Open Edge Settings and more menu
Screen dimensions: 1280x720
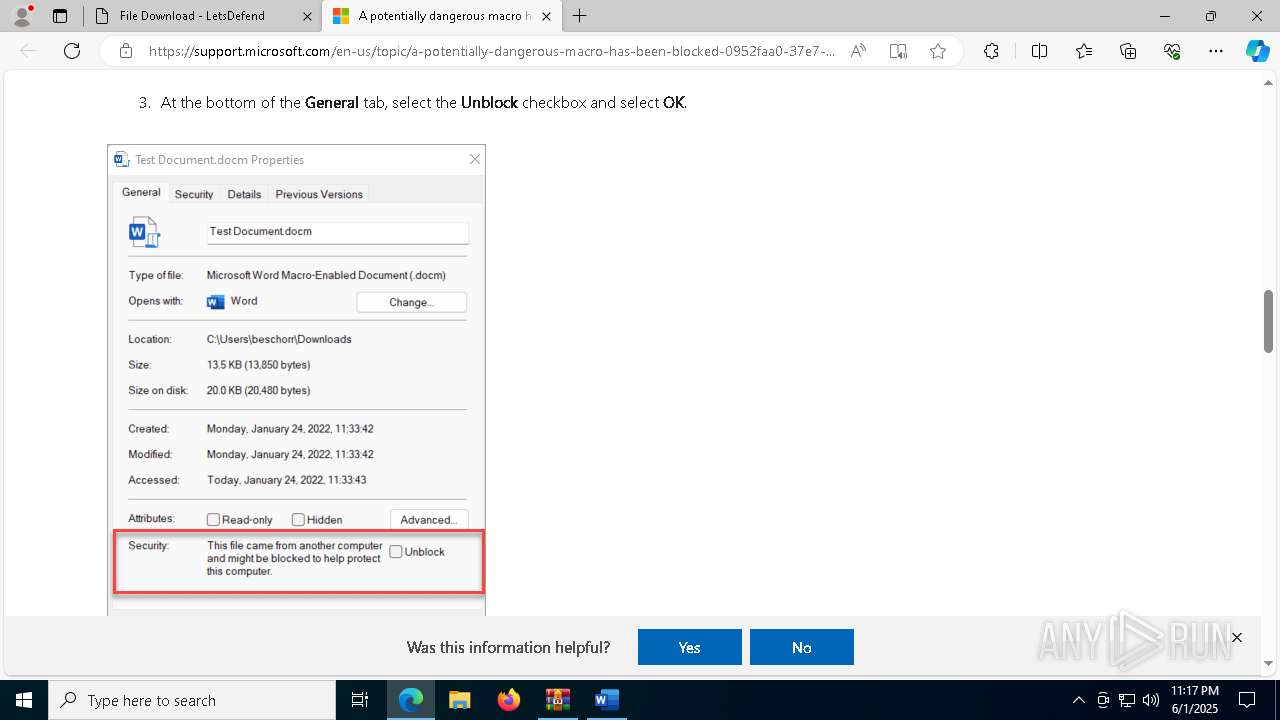1216,51
